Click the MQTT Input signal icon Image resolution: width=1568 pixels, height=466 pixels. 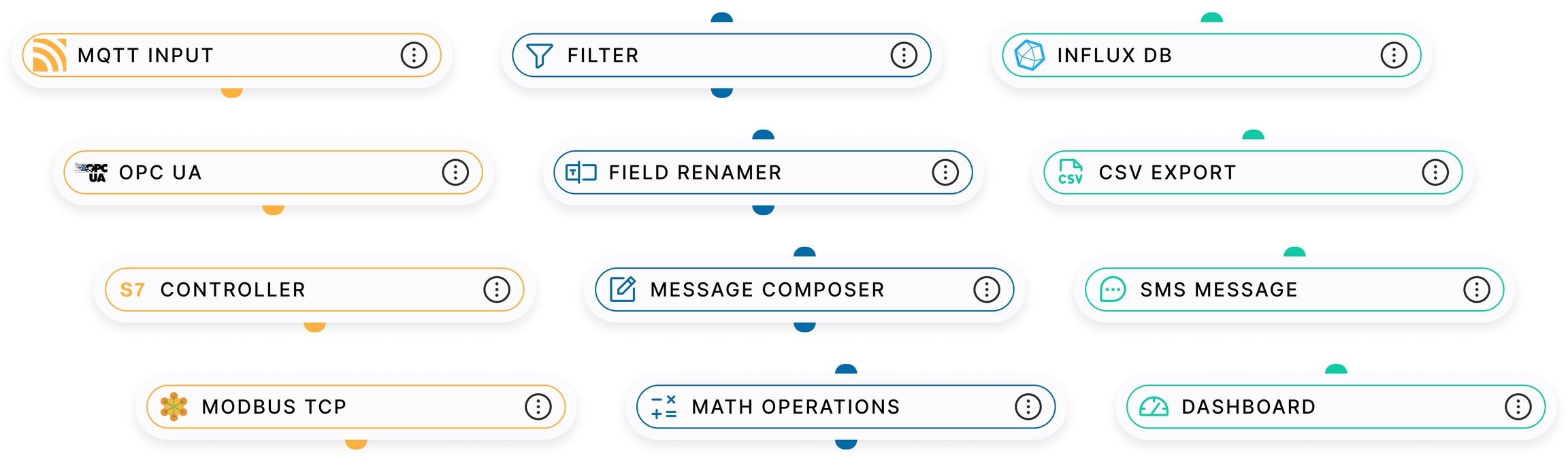50,55
